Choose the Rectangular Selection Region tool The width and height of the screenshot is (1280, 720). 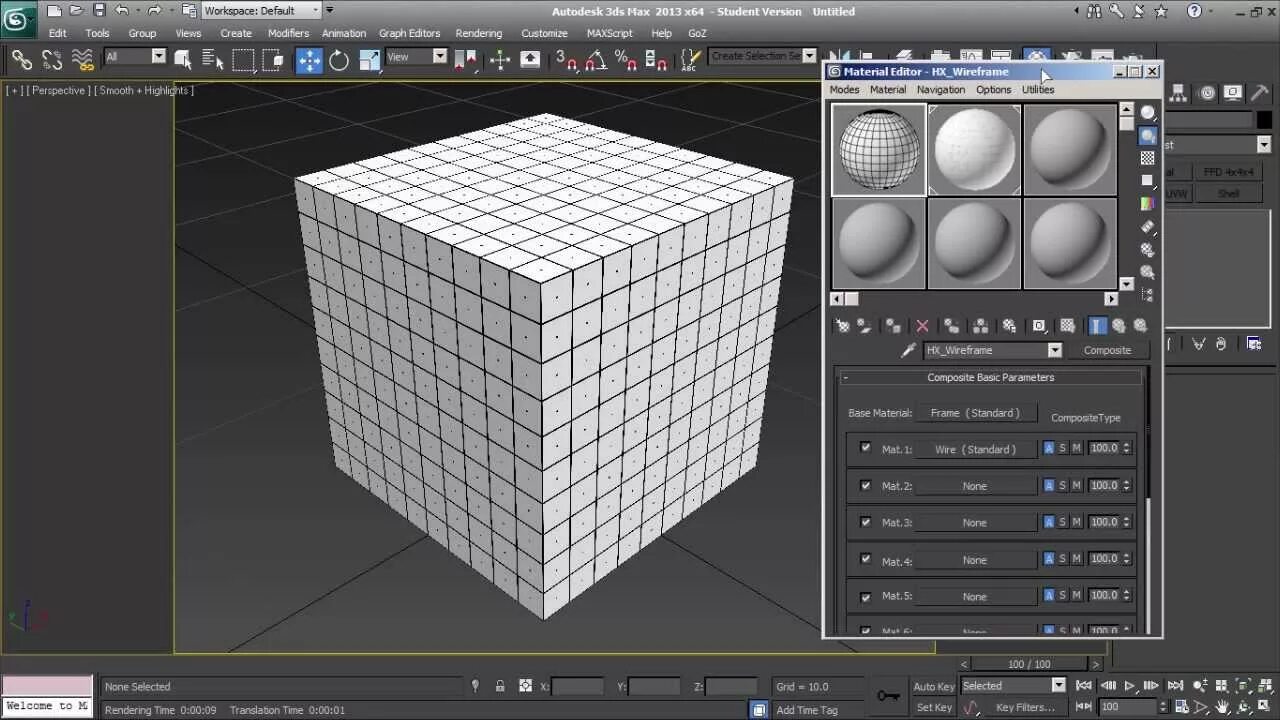pyautogui.click(x=243, y=60)
